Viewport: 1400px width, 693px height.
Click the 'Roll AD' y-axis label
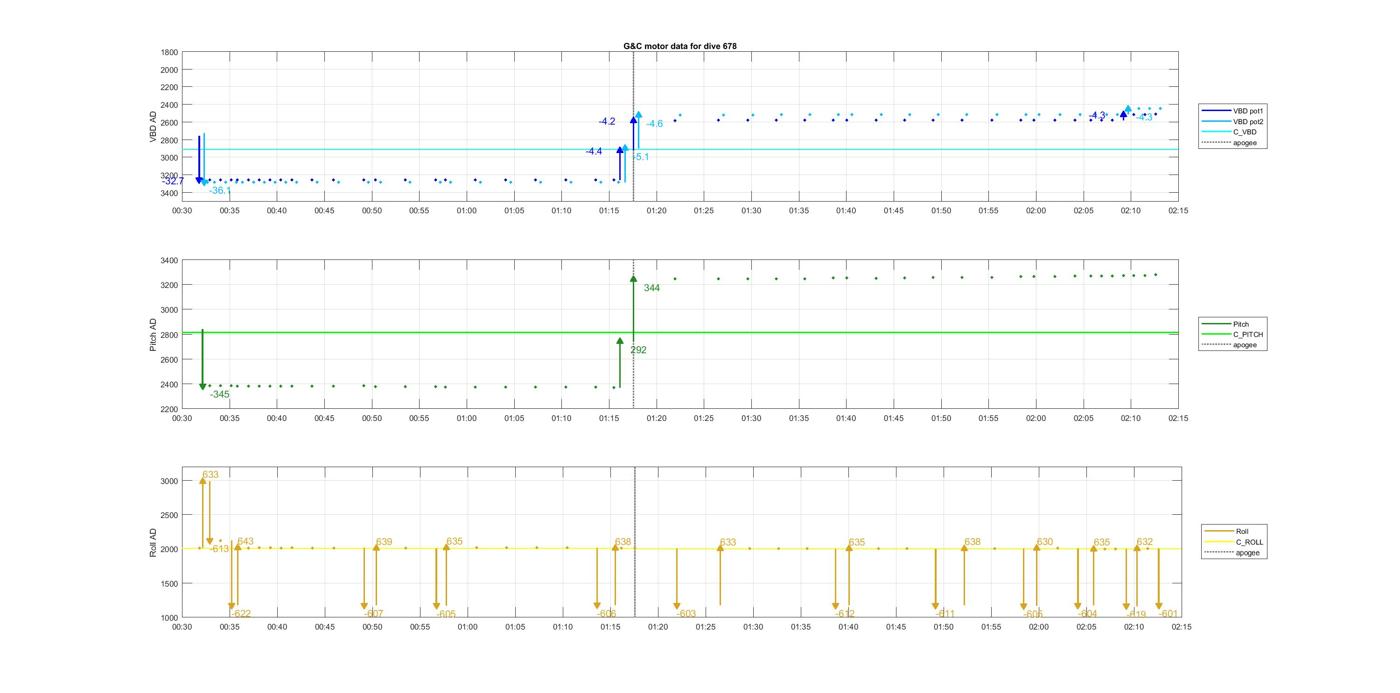coord(154,541)
